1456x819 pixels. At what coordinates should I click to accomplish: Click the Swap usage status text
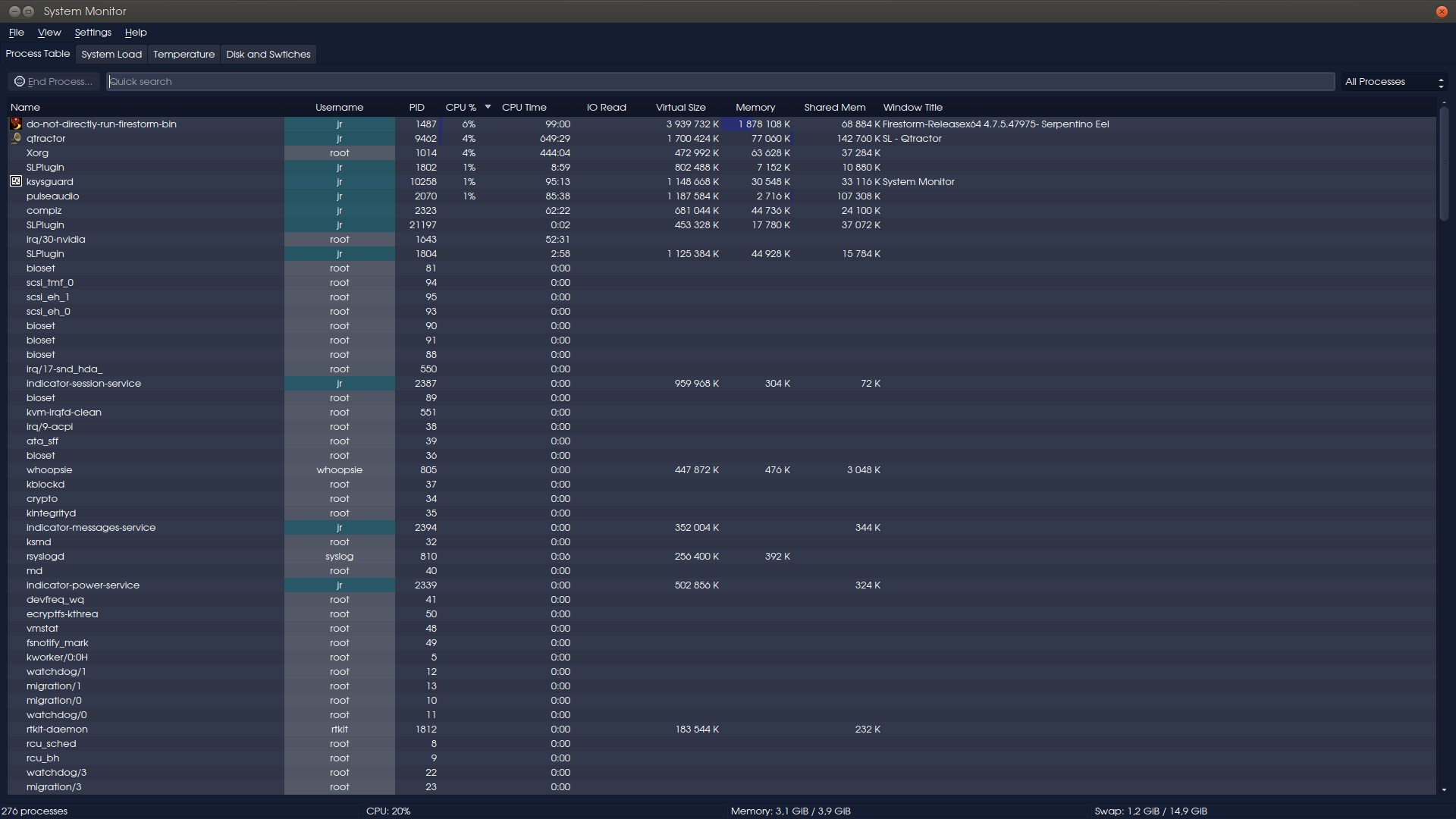(1150, 811)
